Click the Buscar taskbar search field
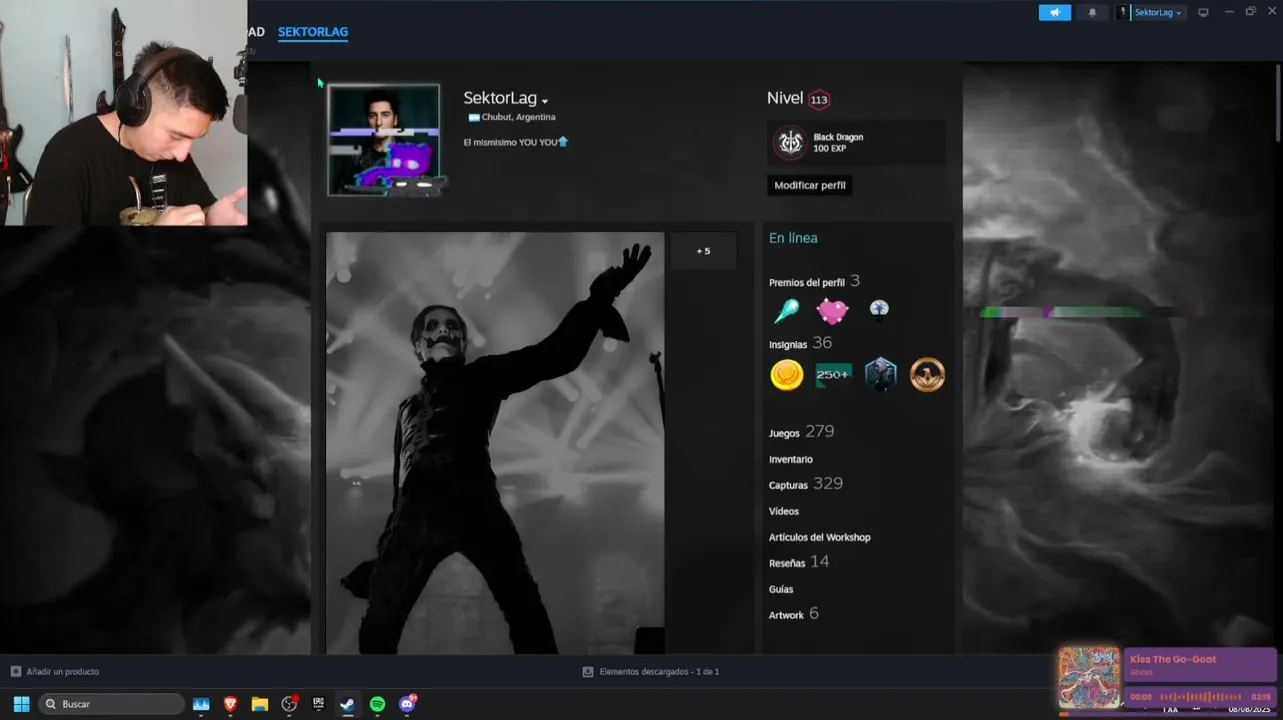Viewport: 1283px width, 720px height. click(111, 704)
